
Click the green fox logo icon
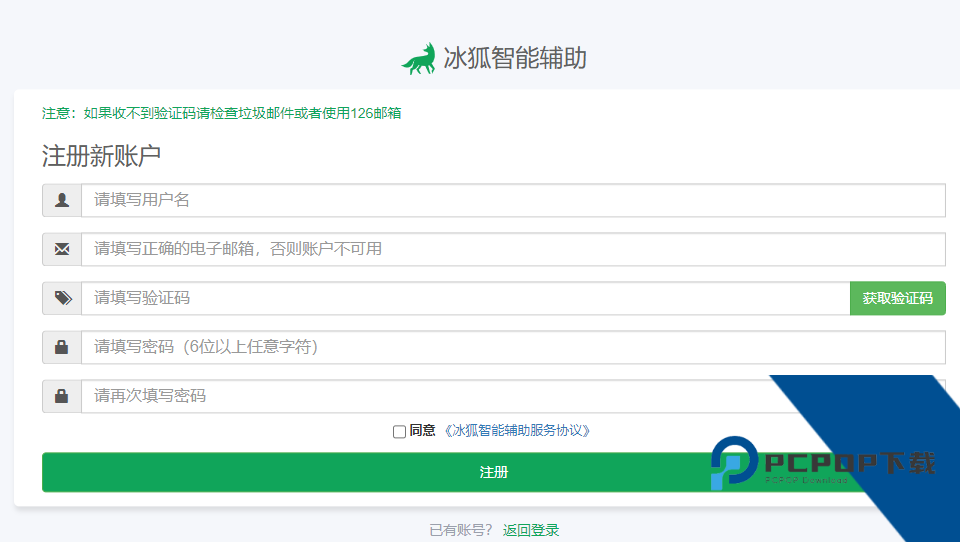click(x=419, y=59)
